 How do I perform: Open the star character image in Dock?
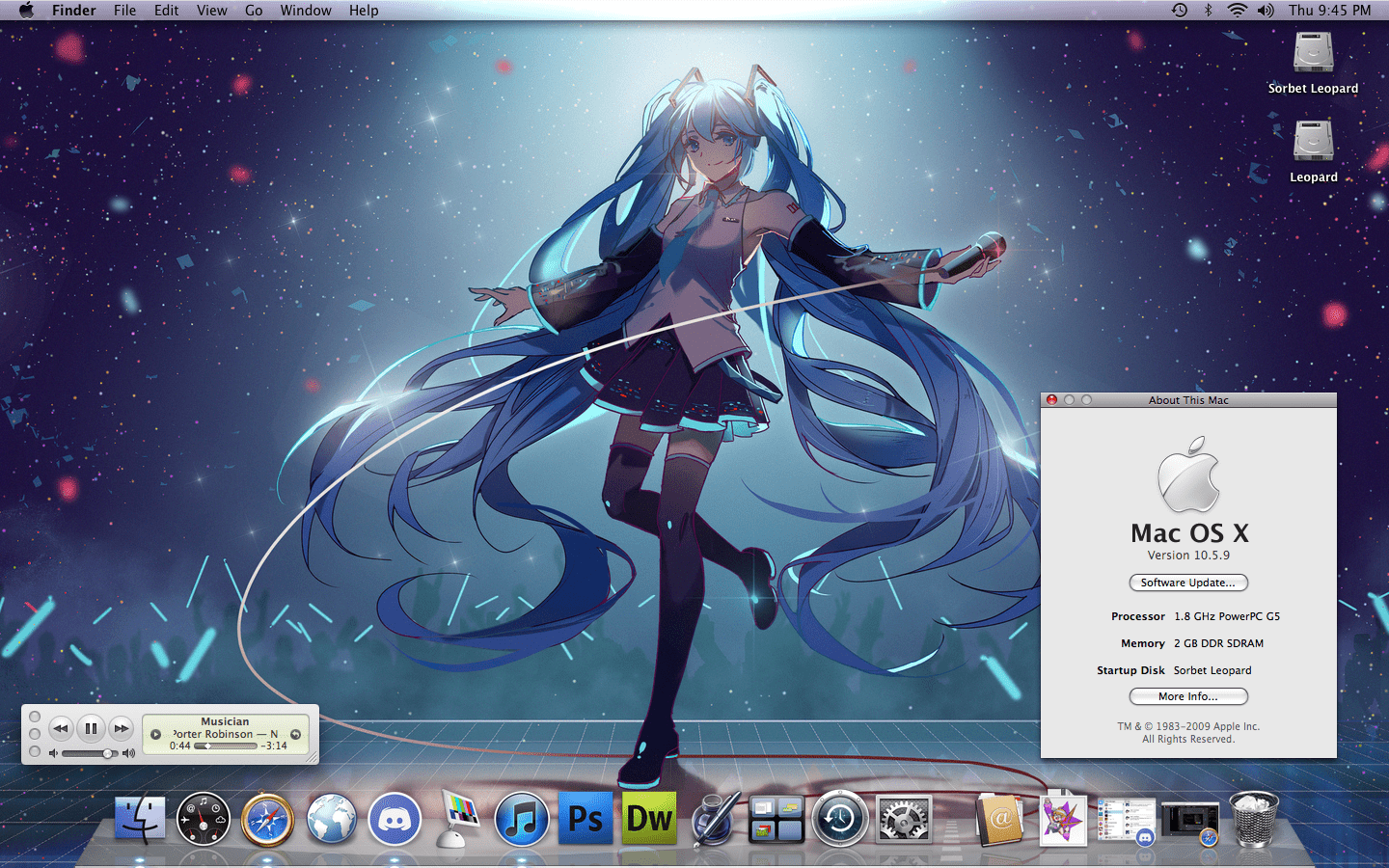[1062, 819]
